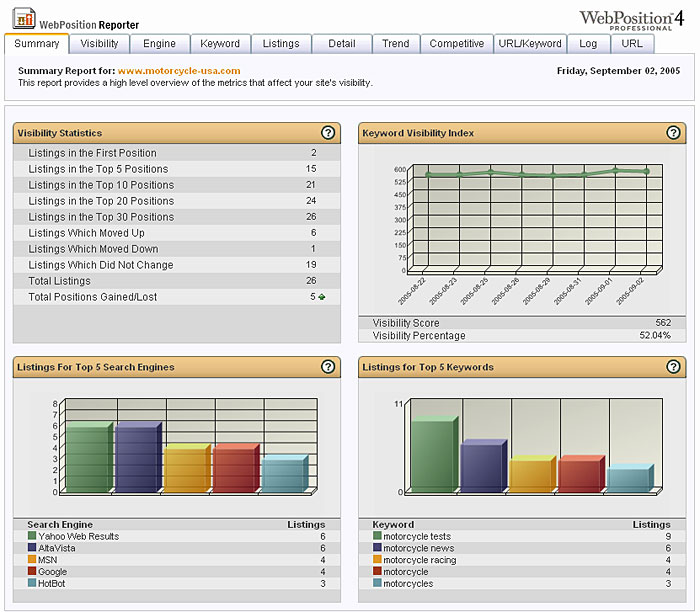Click the motorcycle tests green bar
The image size is (700, 612).
434,454
